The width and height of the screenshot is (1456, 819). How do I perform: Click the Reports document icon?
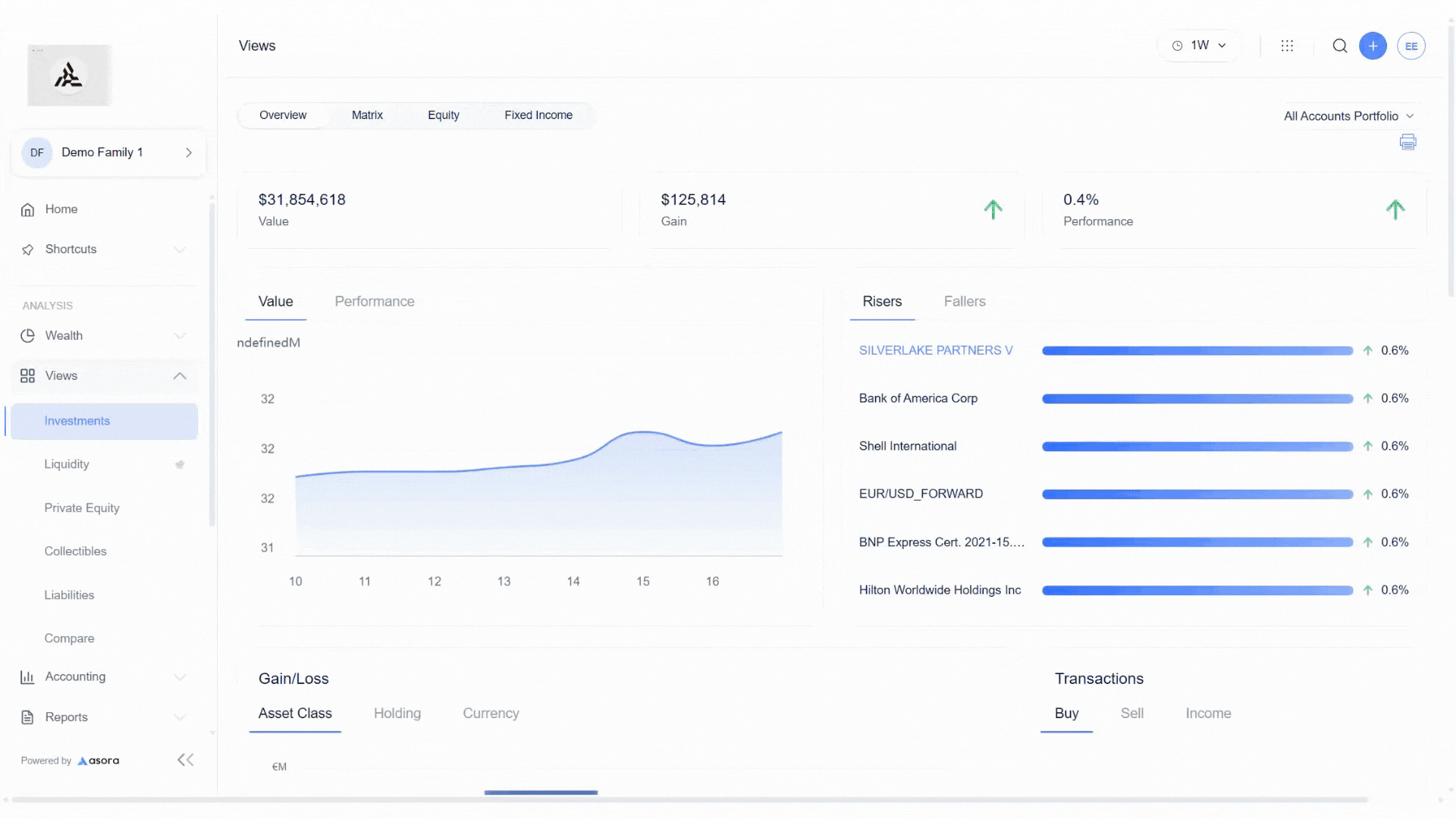(x=27, y=717)
